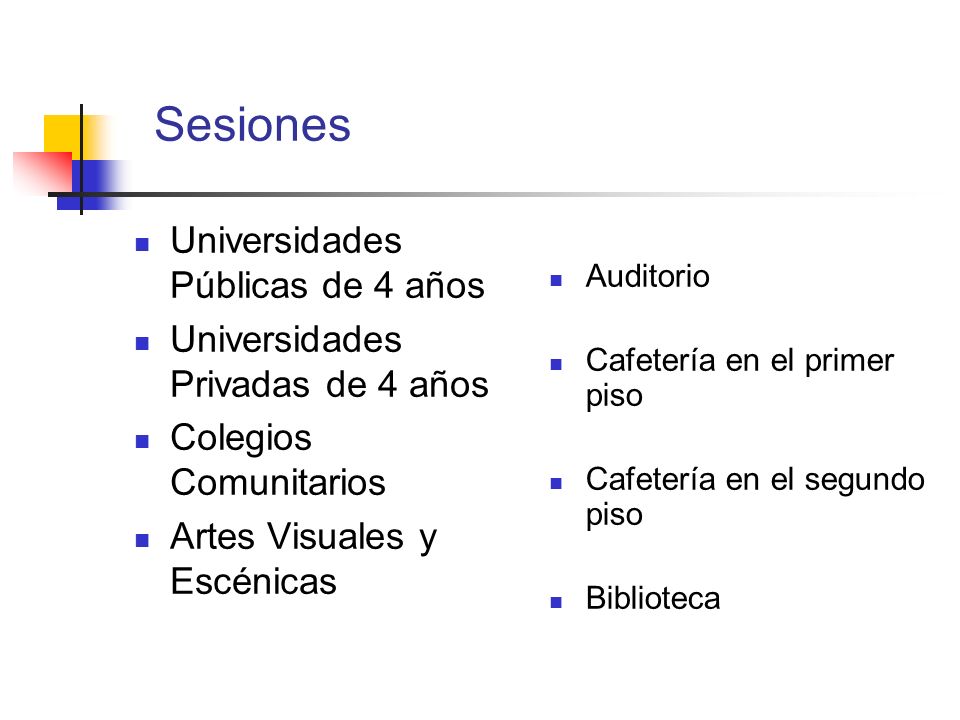Image resolution: width=960 pixels, height=720 pixels.
Task: Click the Sesiones slide title
Action: coord(252,124)
